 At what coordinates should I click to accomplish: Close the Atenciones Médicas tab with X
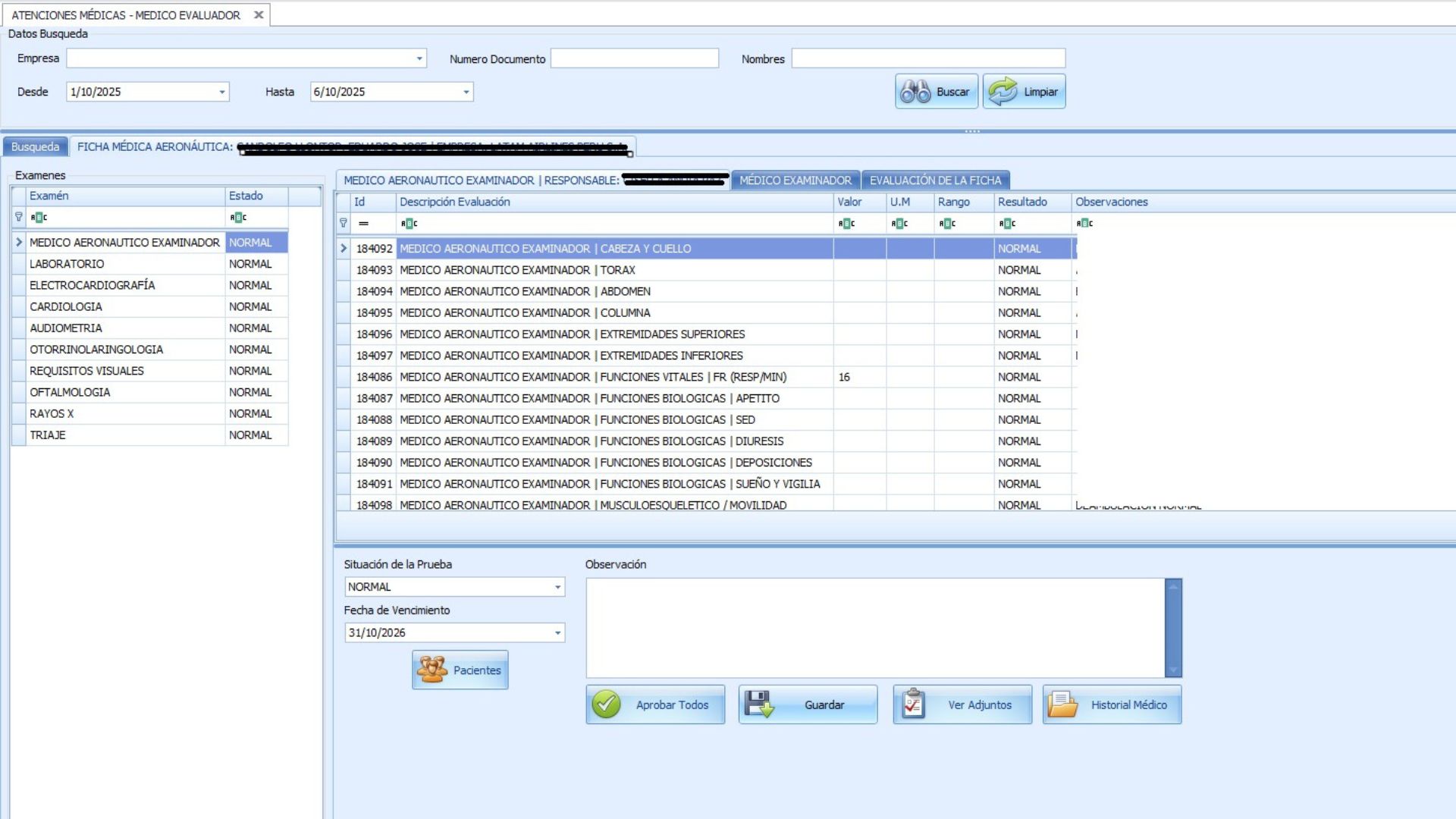coord(259,14)
